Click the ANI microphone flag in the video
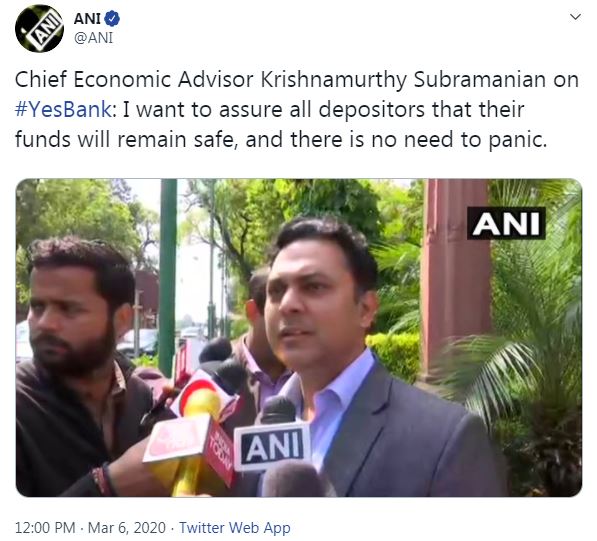The image size is (597, 541). [272, 447]
